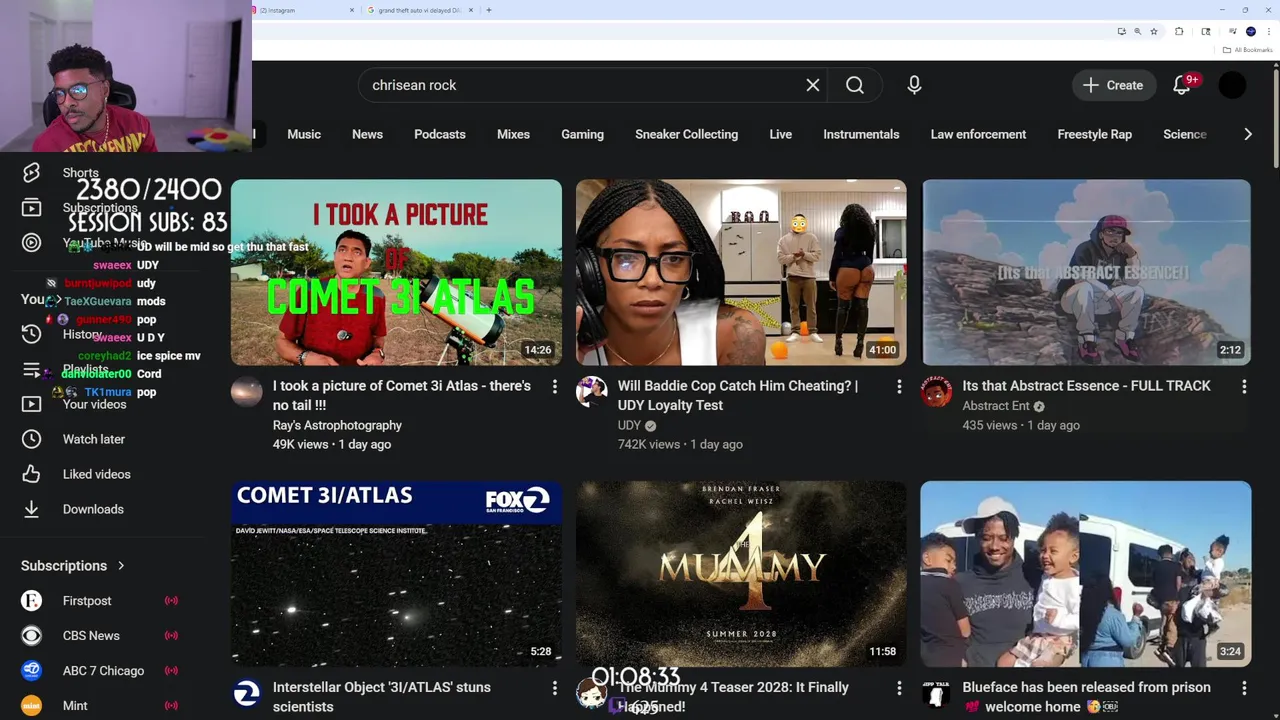Image resolution: width=1280 pixels, height=720 pixels.
Task: Open more options for Baddie Cop video
Action: [899, 386]
